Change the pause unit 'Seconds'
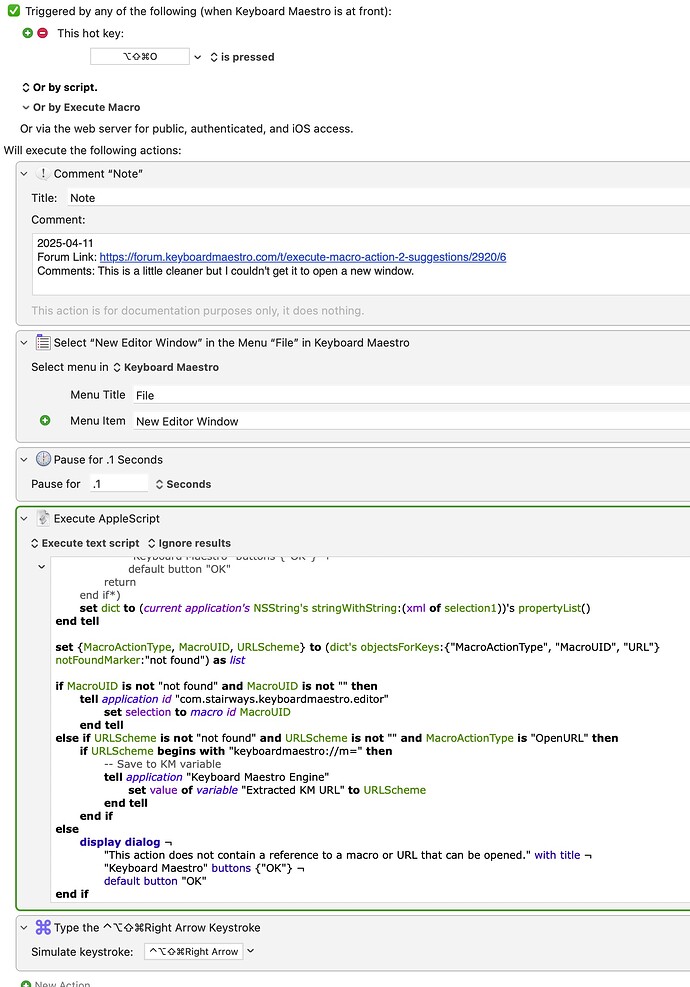The width and height of the screenshot is (690, 987). click(x=183, y=484)
